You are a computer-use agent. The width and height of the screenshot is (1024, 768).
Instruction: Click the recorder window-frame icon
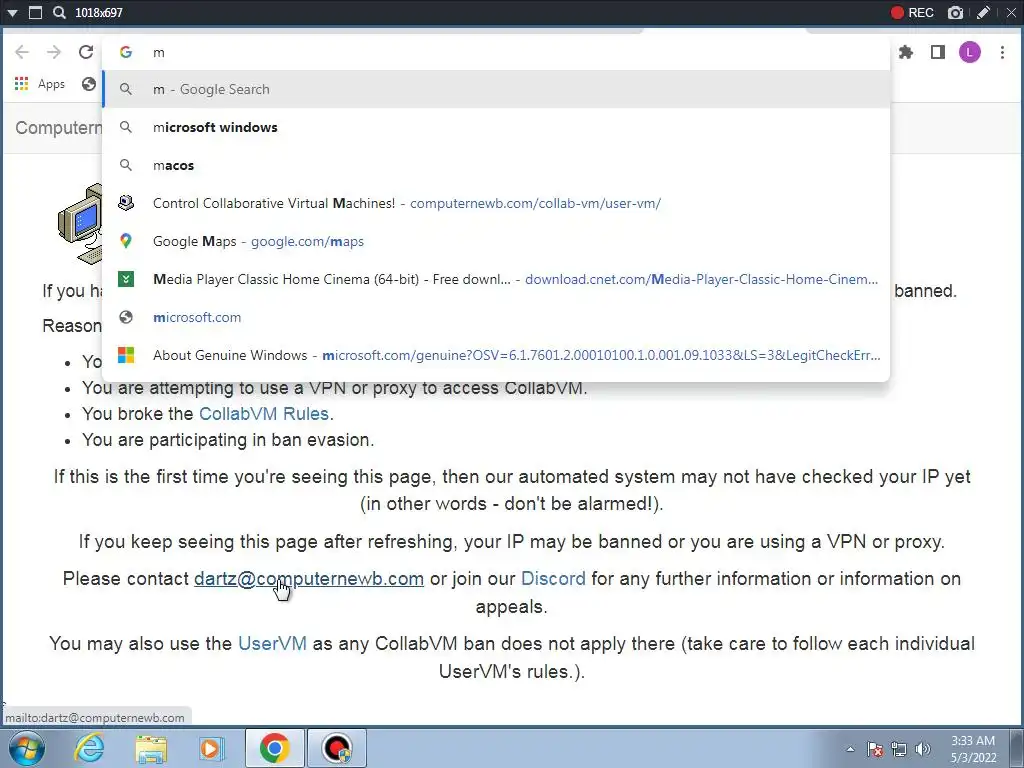pyautogui.click(x=36, y=12)
